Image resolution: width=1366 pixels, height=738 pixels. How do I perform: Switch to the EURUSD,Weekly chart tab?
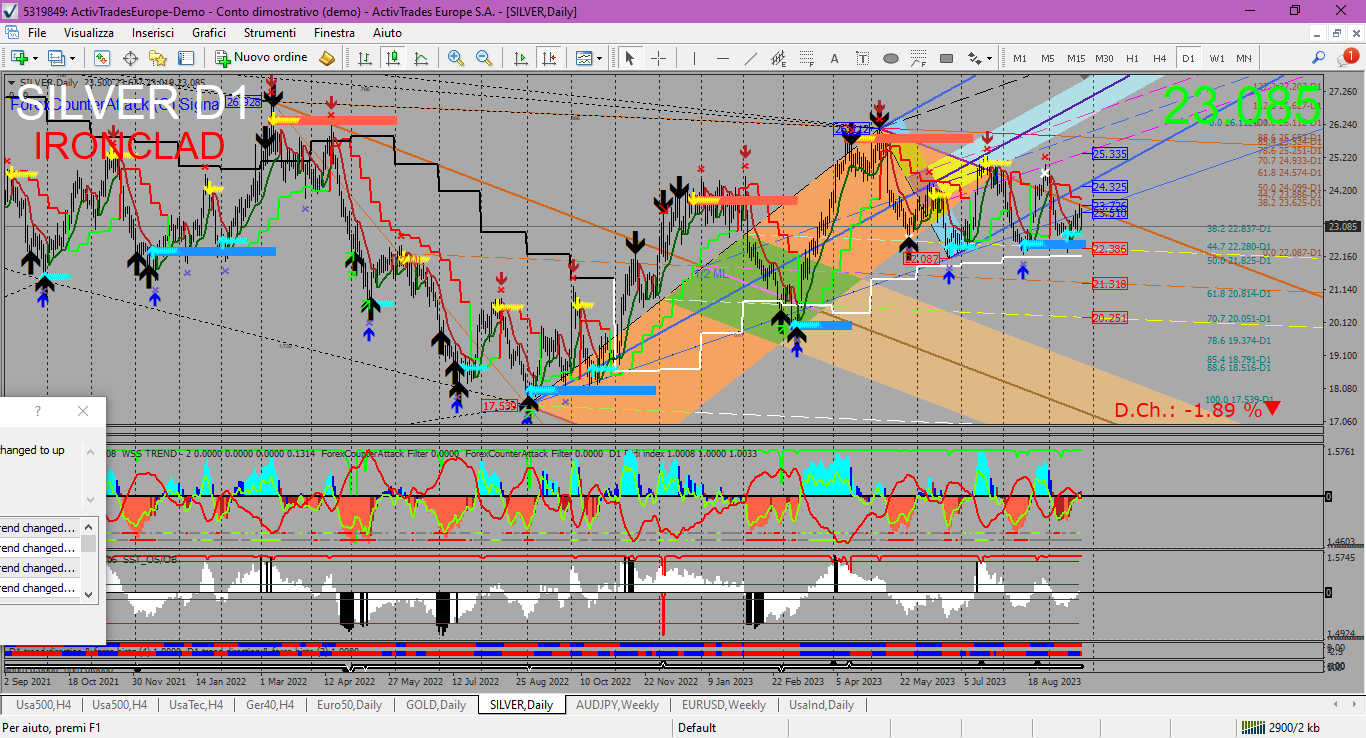point(723,705)
